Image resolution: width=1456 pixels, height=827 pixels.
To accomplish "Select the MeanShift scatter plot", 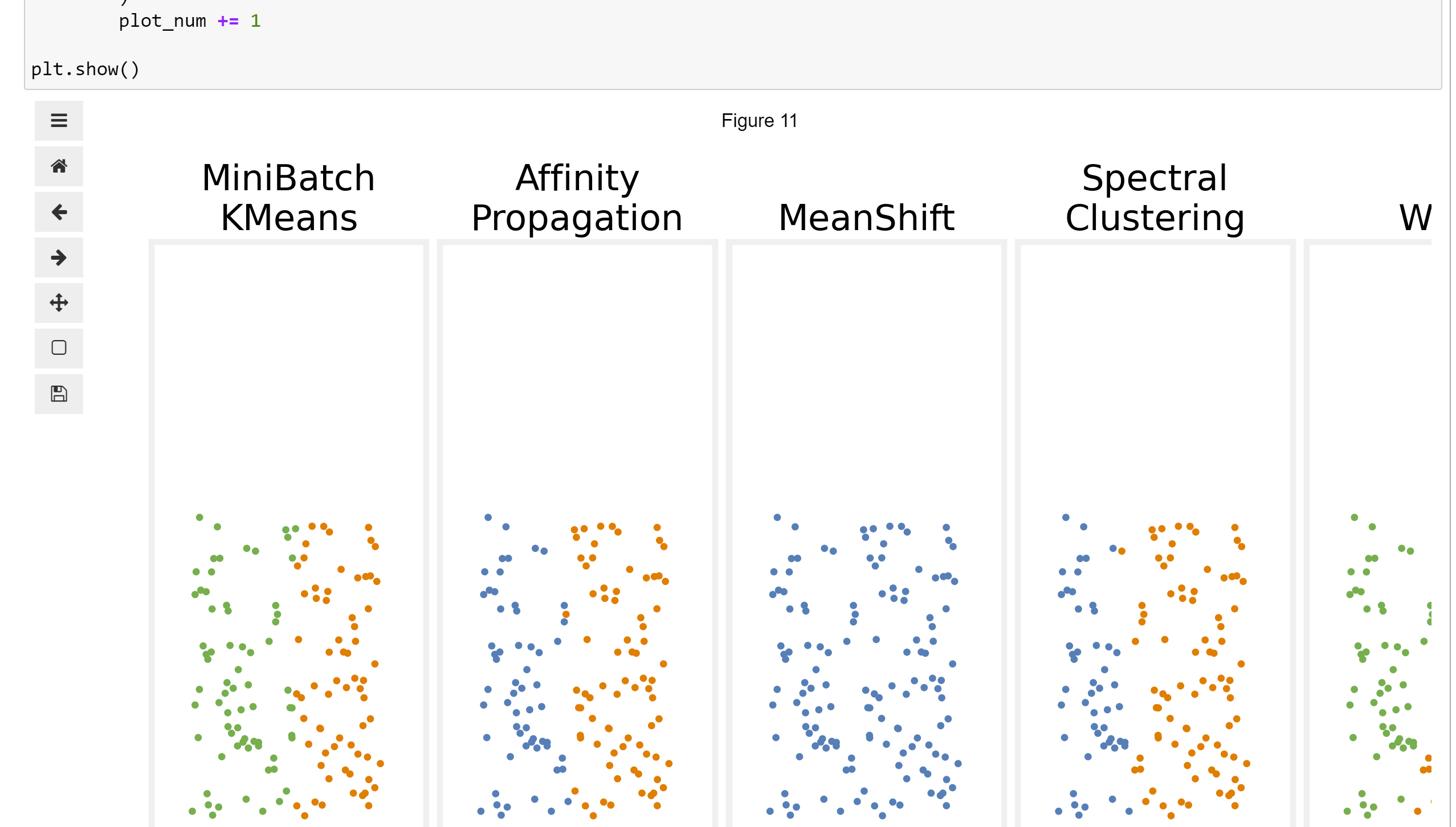I will pyautogui.click(x=866, y=535).
